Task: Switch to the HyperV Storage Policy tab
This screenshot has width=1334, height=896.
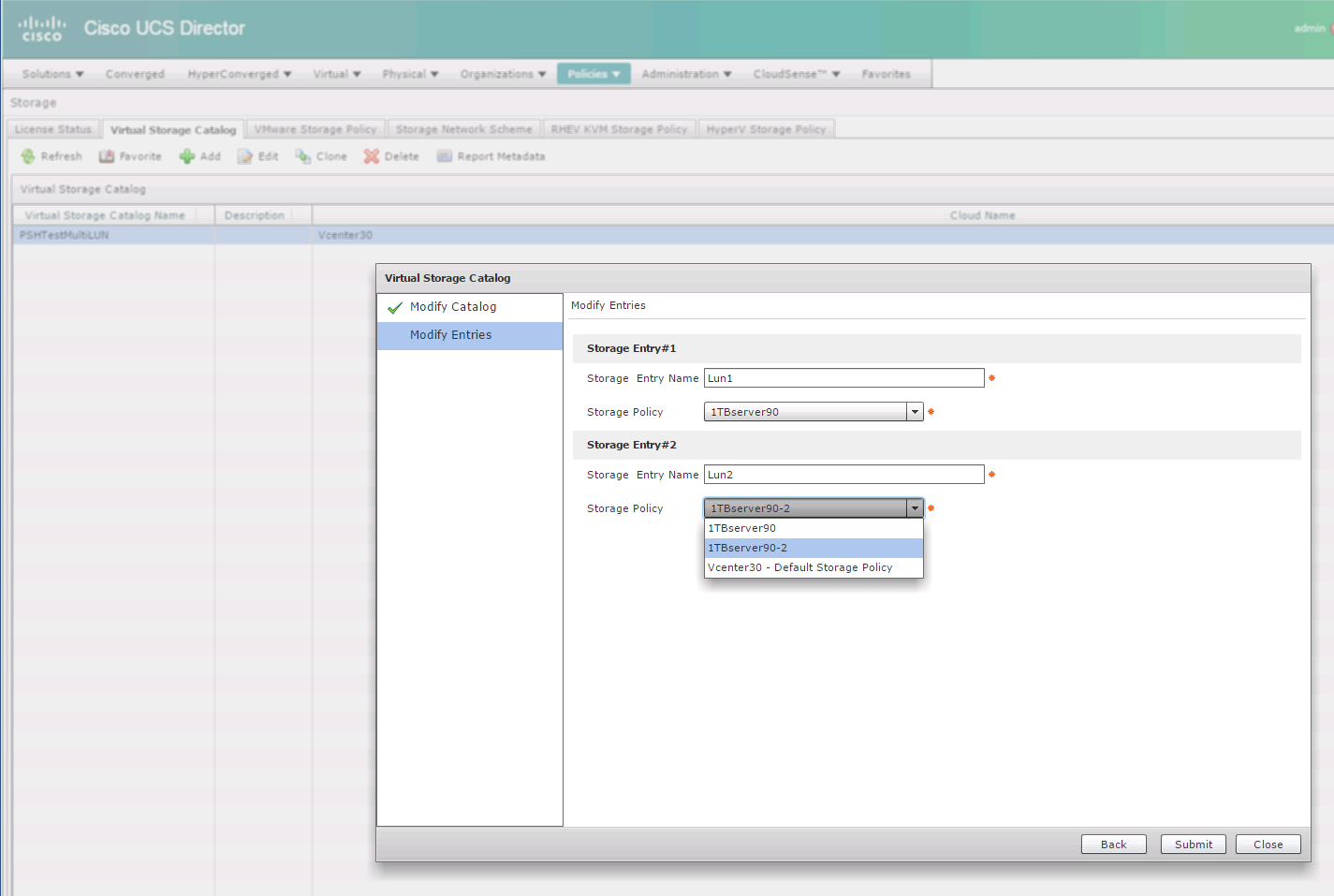Action: point(766,129)
